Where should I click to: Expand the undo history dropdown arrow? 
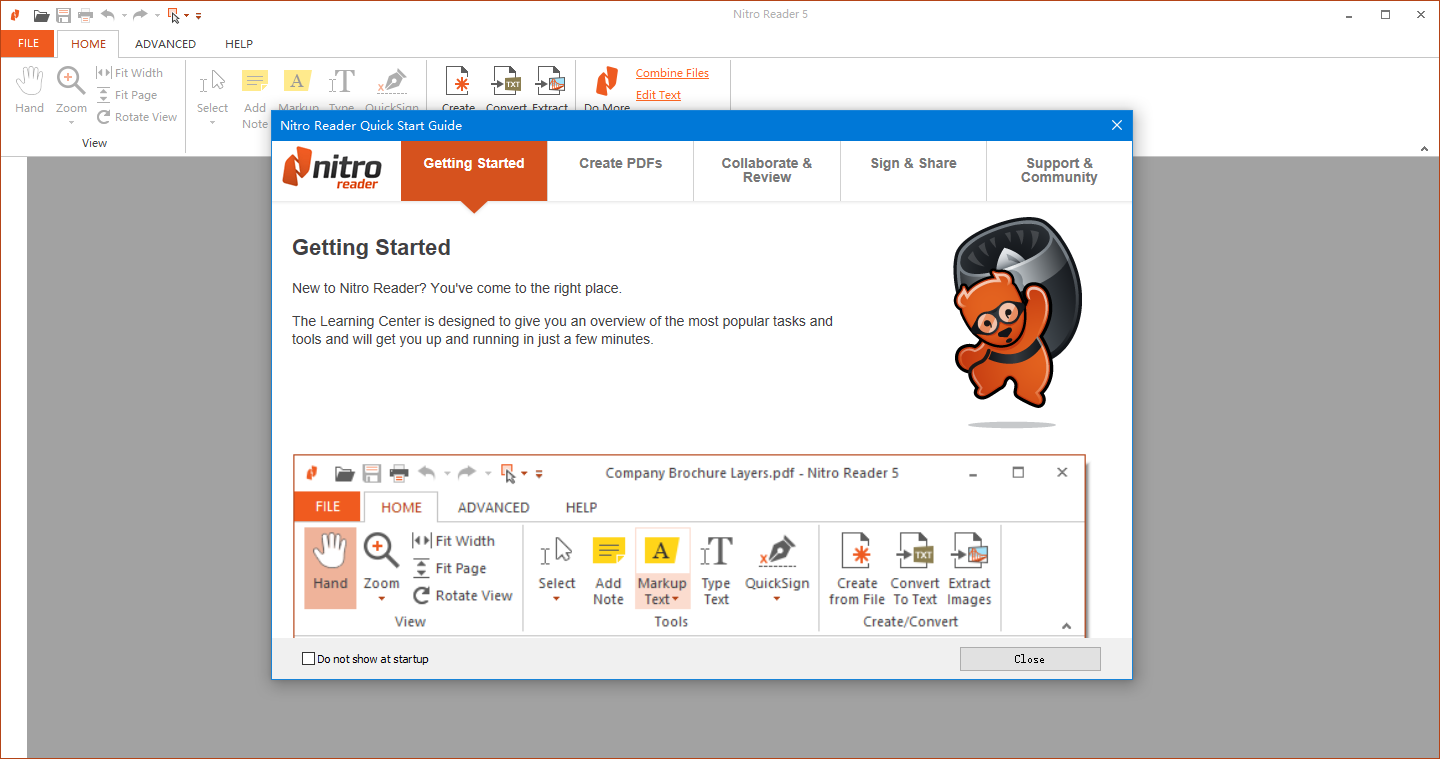(x=124, y=16)
